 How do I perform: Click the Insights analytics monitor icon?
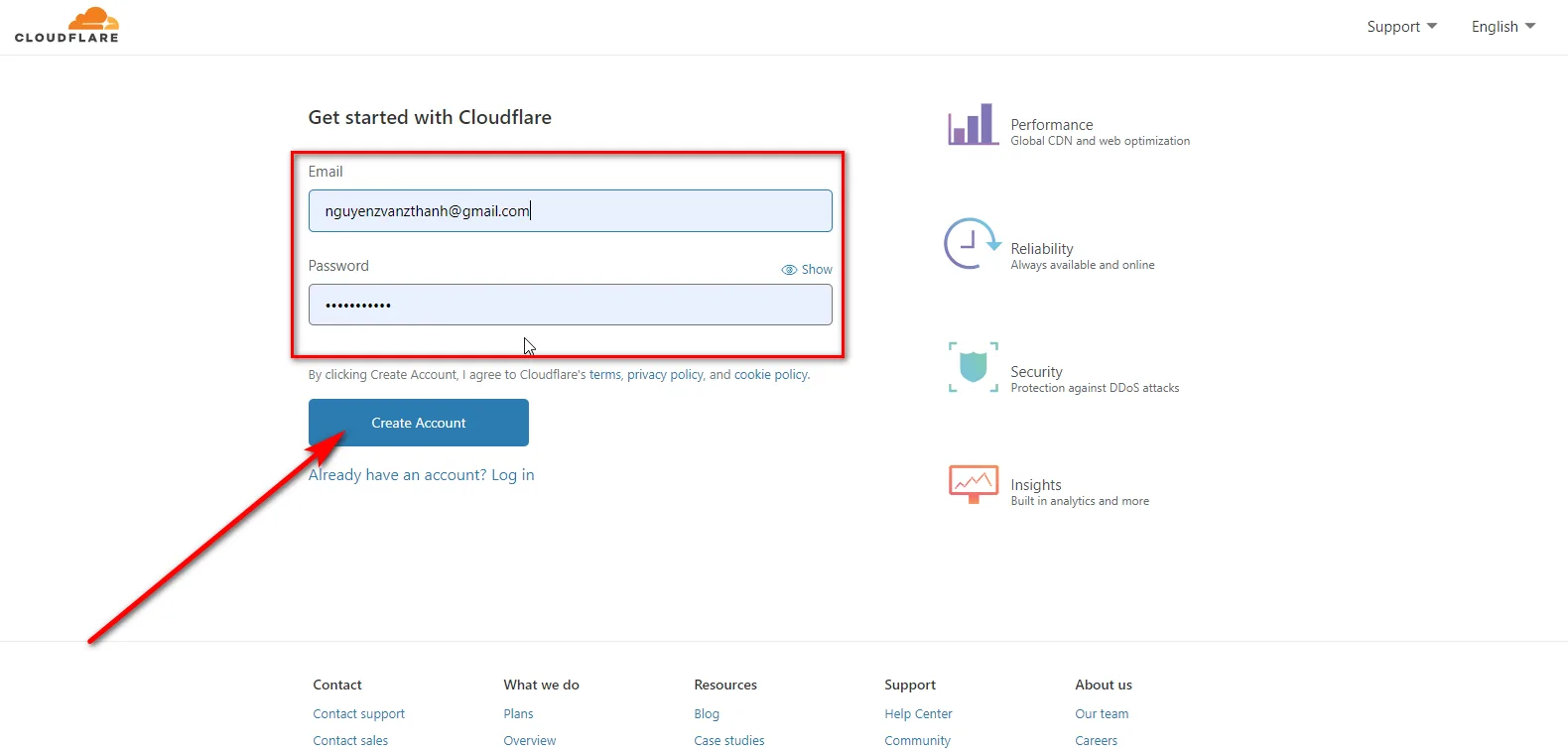(973, 484)
